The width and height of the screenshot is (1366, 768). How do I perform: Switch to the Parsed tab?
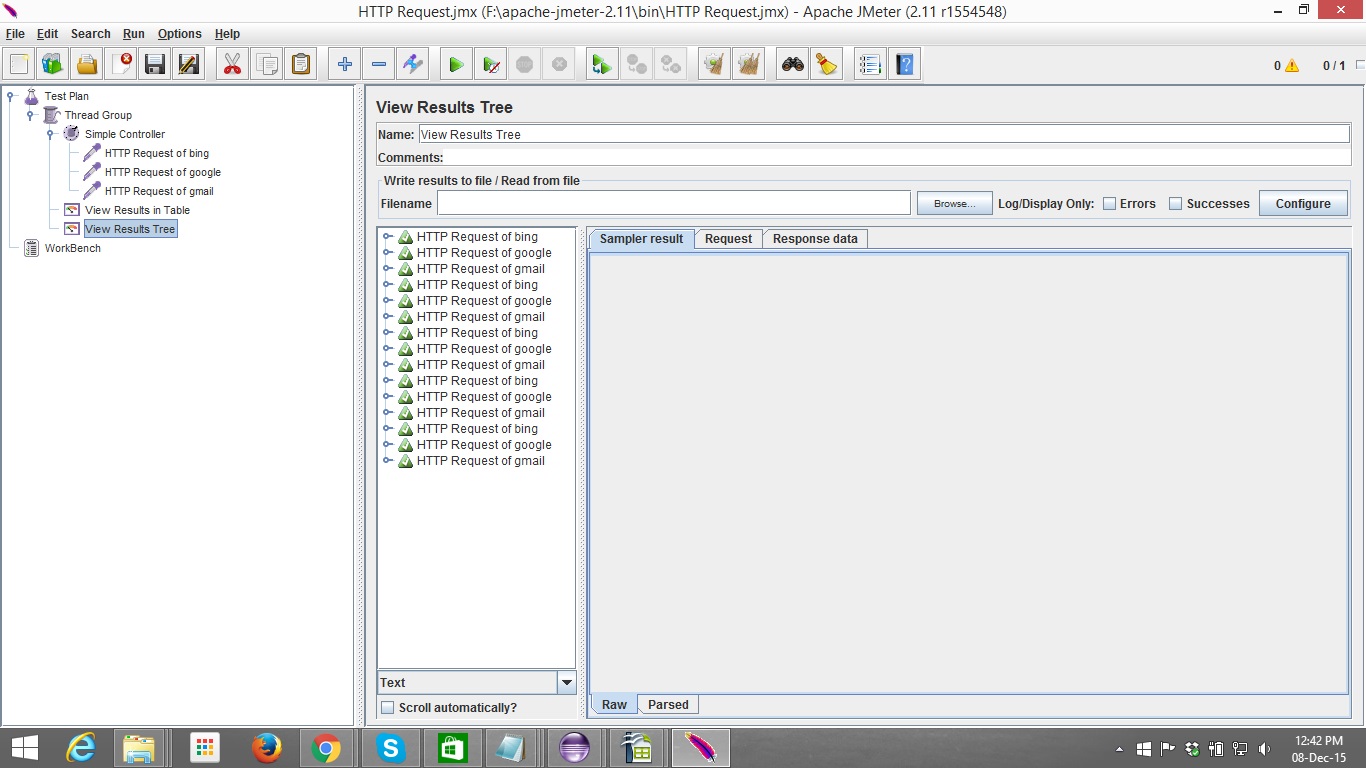(x=668, y=705)
